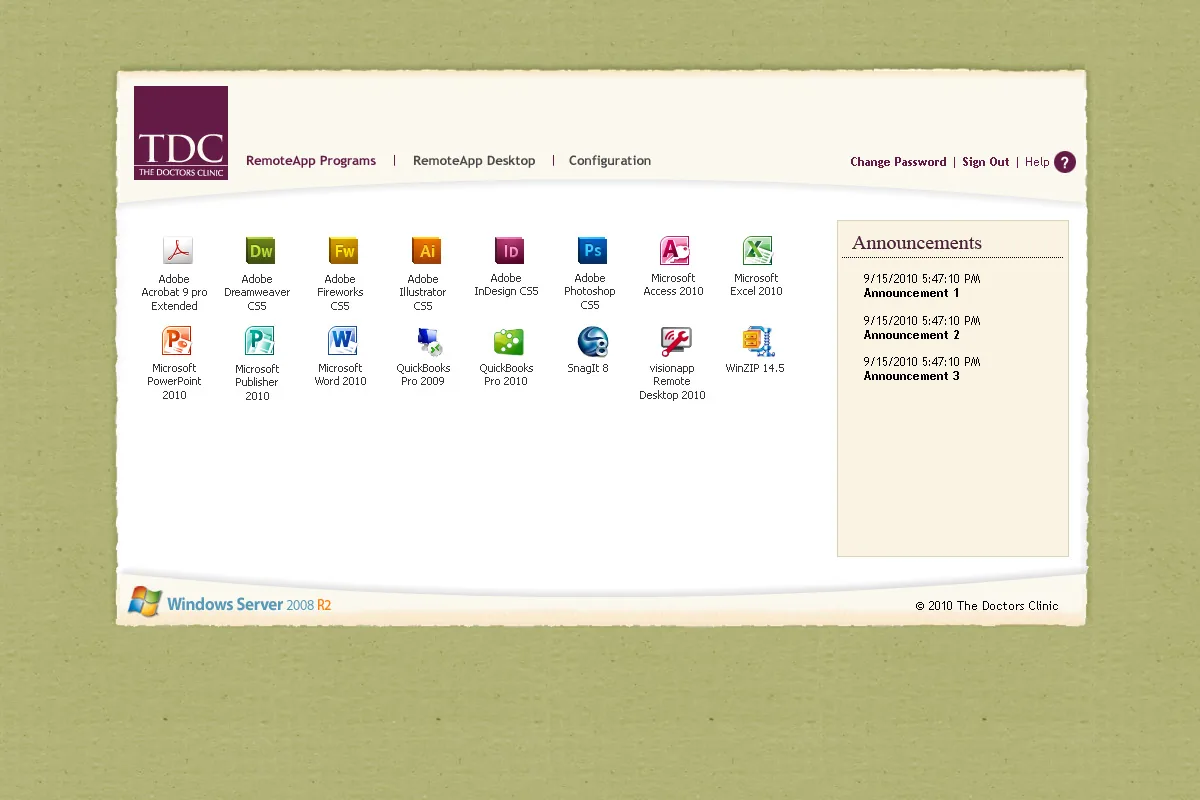The height and width of the screenshot is (800, 1200).
Task: Click the Microsoft Publisher 2010 icon
Action: click(260, 341)
